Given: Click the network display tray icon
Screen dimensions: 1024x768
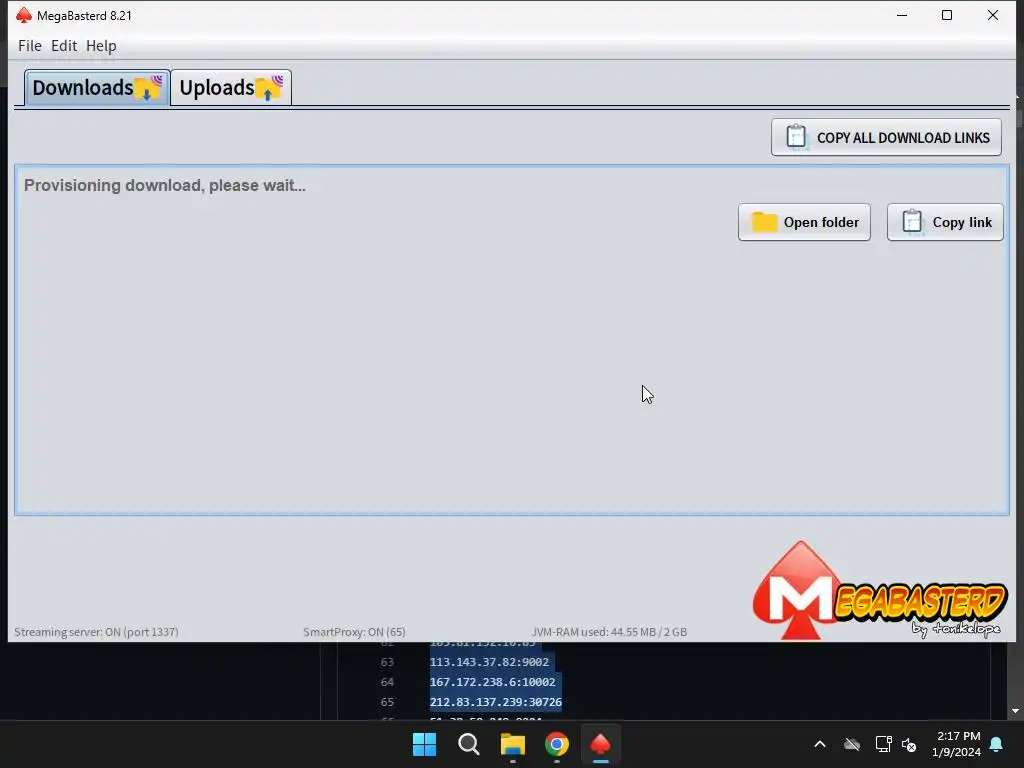Looking at the screenshot, I should 883,744.
